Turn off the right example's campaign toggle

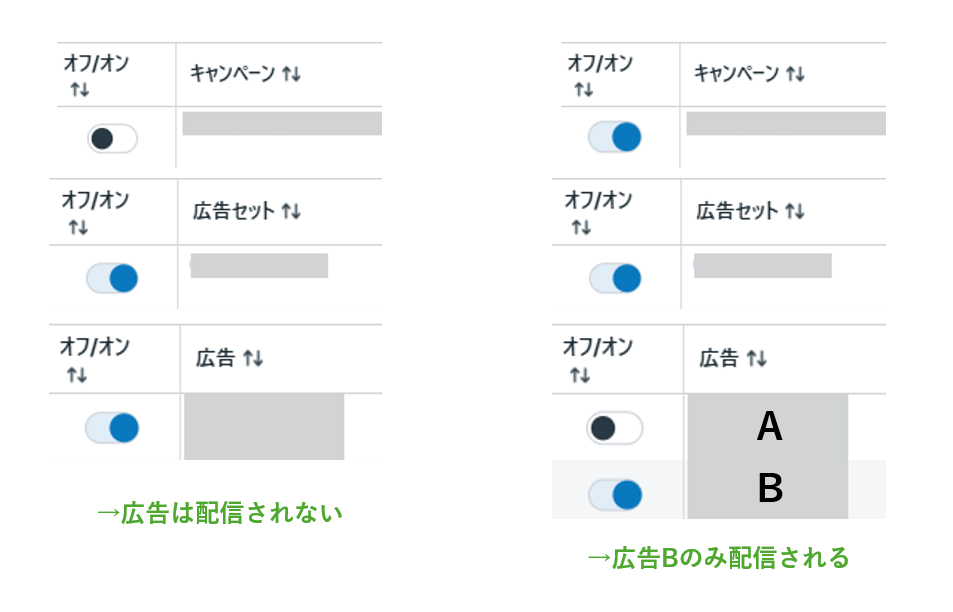tap(614, 137)
